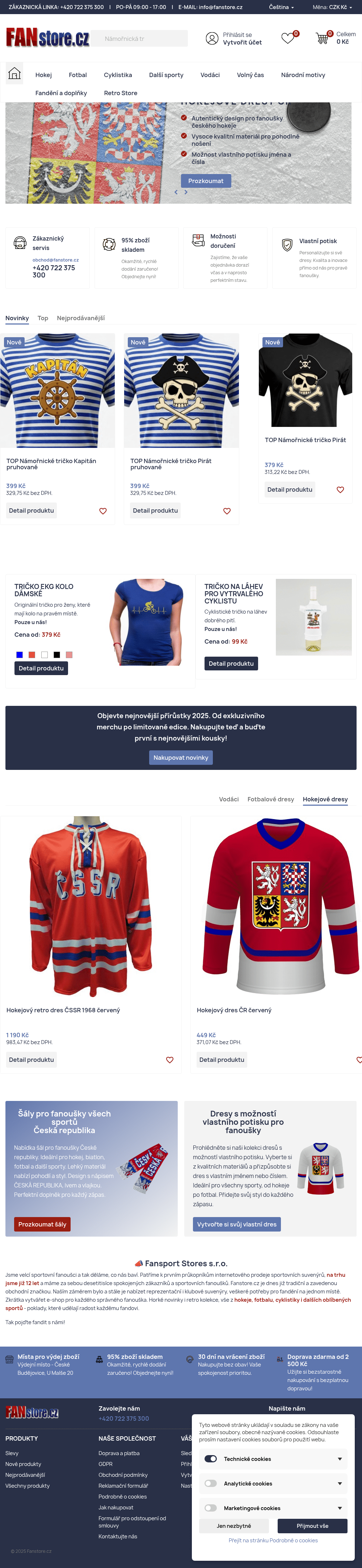The width and height of the screenshot is (362, 1568).
Task: Click the user account icon
Action: tap(212, 38)
